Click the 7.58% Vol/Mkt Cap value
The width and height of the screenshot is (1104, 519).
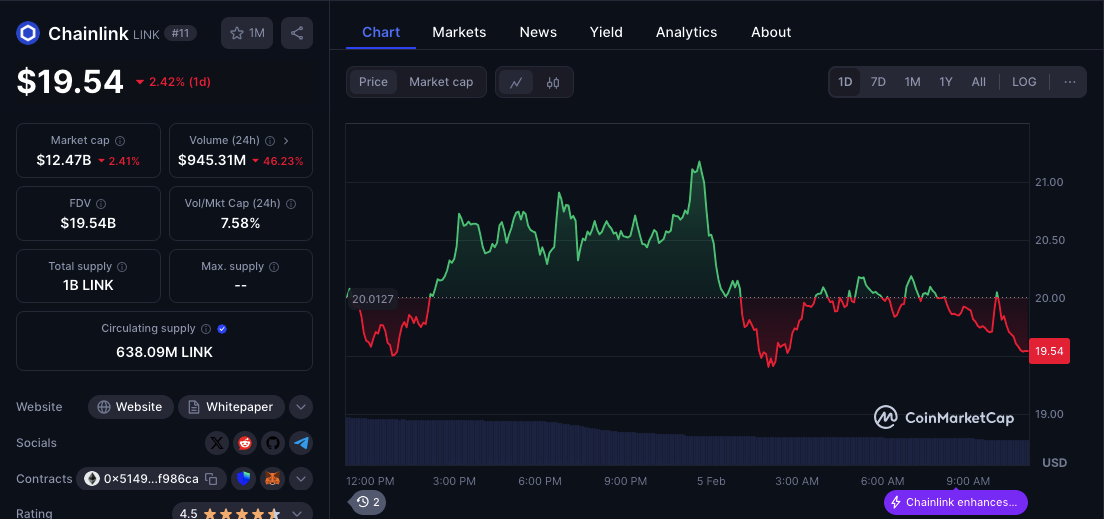[x=241, y=223]
